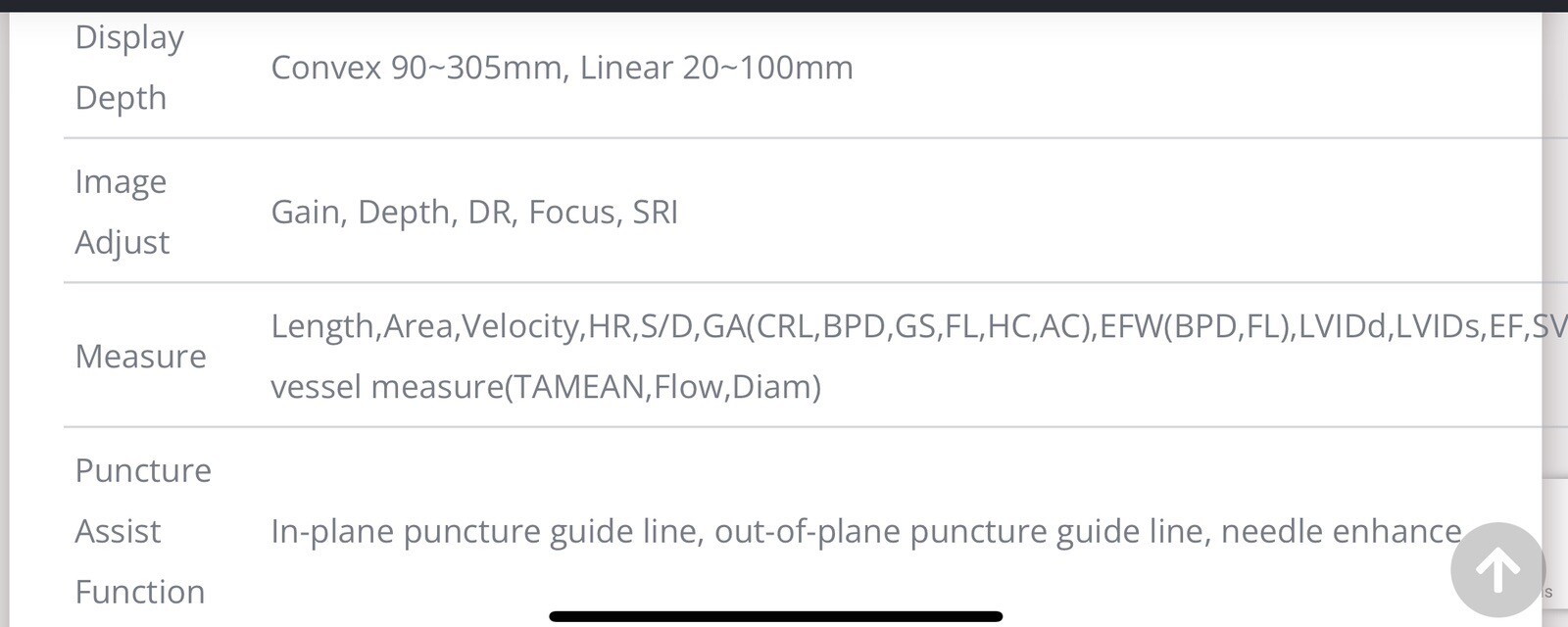Select the Image Adjust row label
The width and height of the screenshot is (1568, 627).
click(122, 212)
